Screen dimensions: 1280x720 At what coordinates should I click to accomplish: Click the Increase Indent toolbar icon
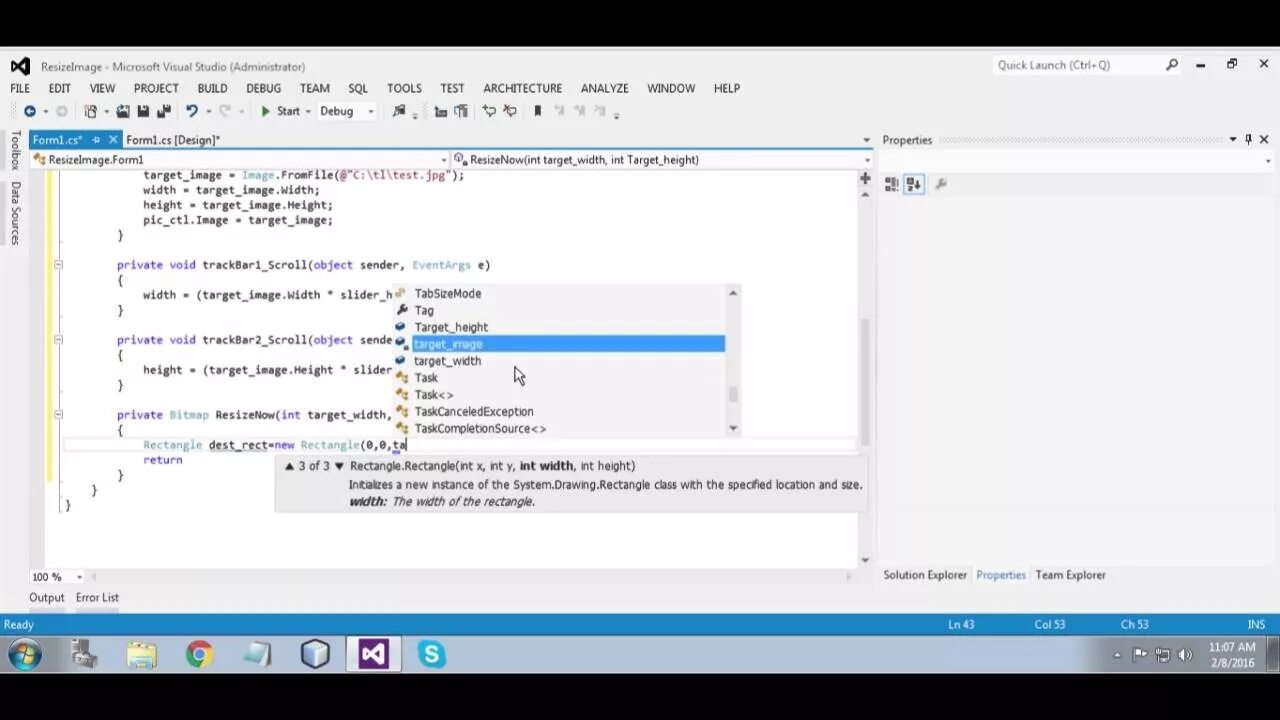460,111
